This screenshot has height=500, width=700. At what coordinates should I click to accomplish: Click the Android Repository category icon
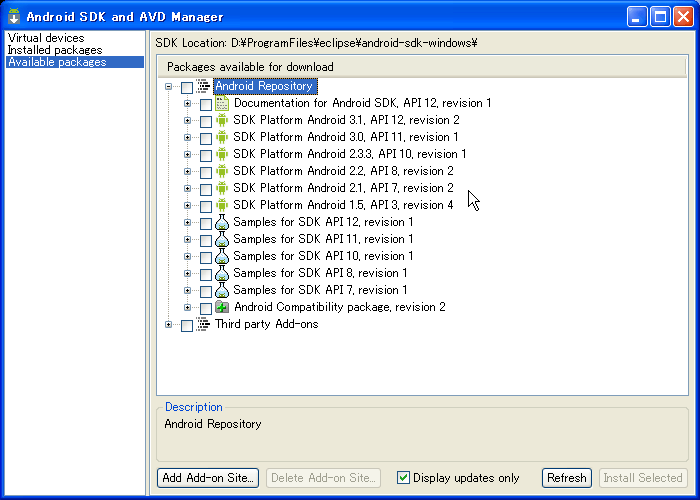tap(203, 86)
